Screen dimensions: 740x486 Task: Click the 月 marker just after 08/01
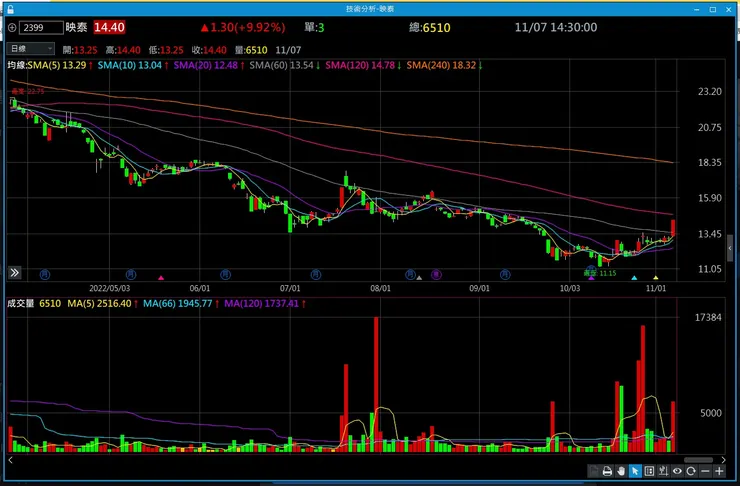[410, 274]
